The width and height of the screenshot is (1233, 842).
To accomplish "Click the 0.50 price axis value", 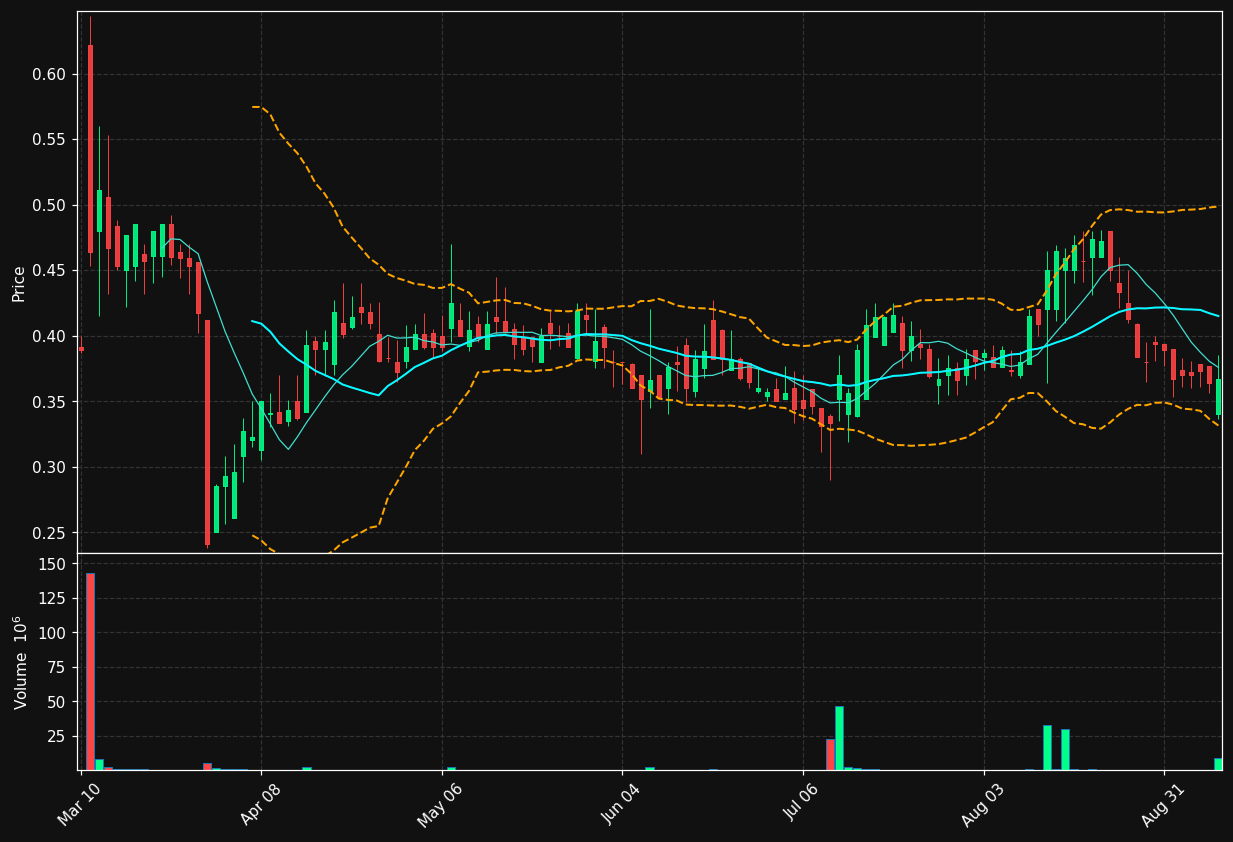I will (49, 206).
